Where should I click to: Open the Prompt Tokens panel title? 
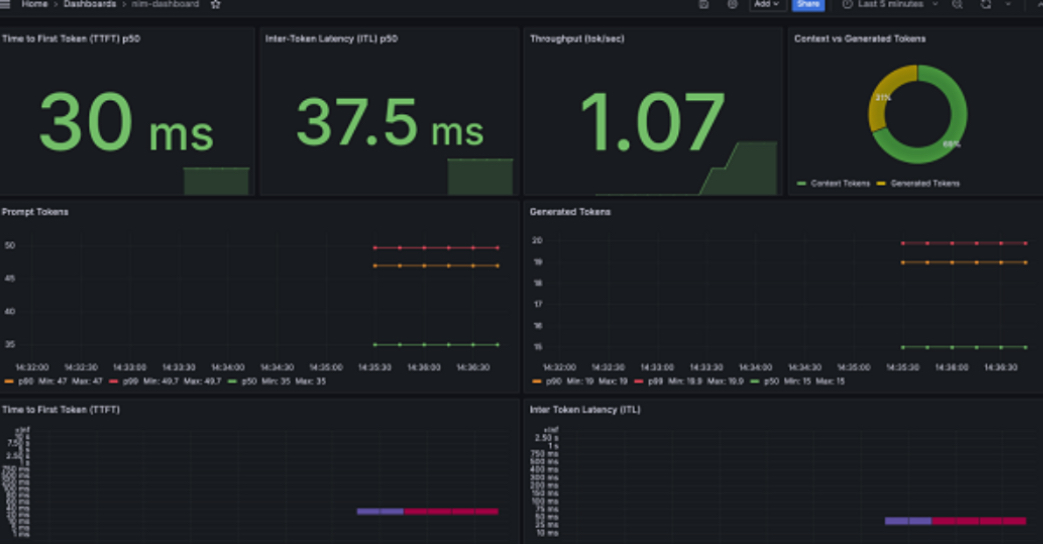(35, 211)
